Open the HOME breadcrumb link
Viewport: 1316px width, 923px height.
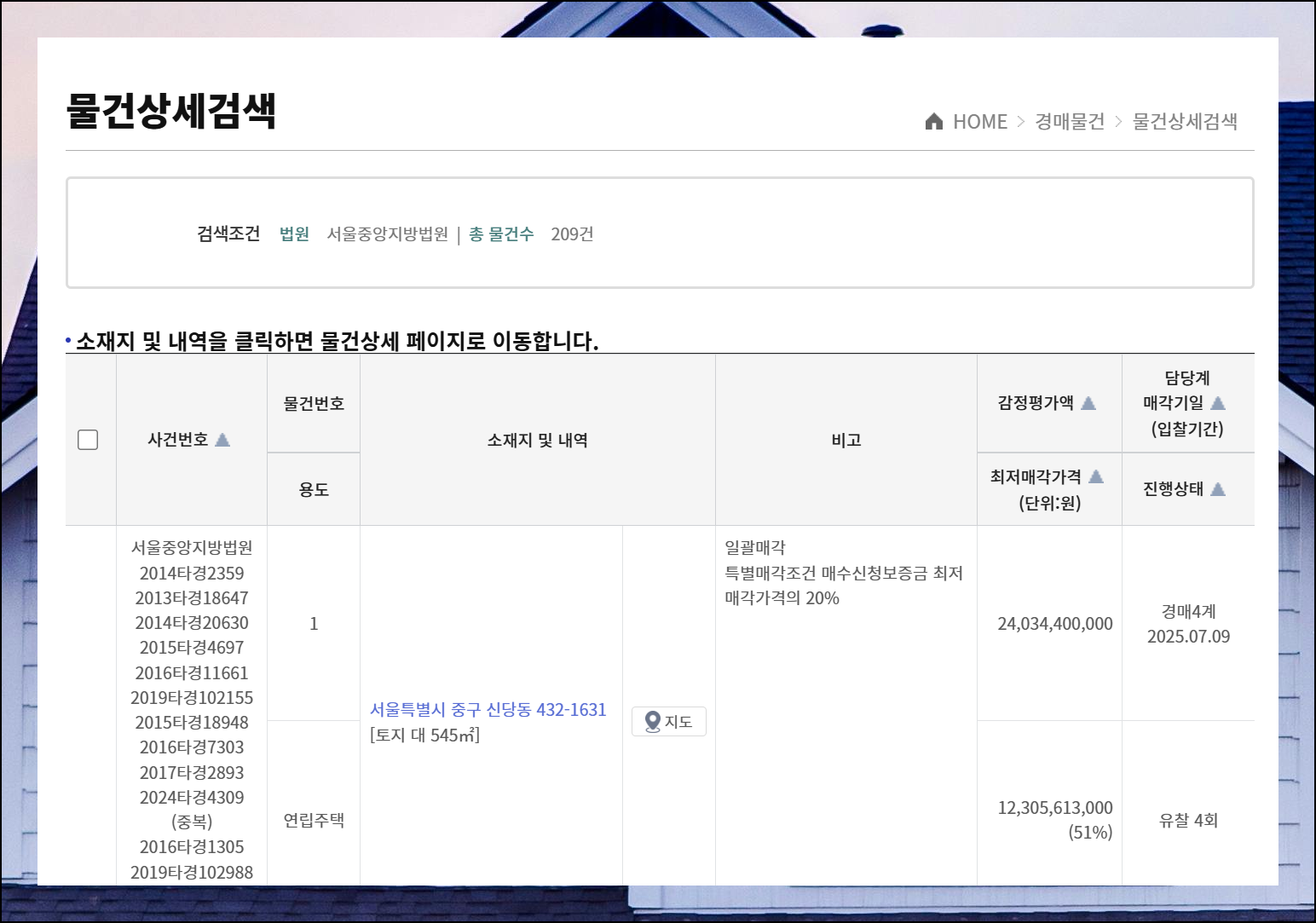pyautogui.click(x=980, y=122)
